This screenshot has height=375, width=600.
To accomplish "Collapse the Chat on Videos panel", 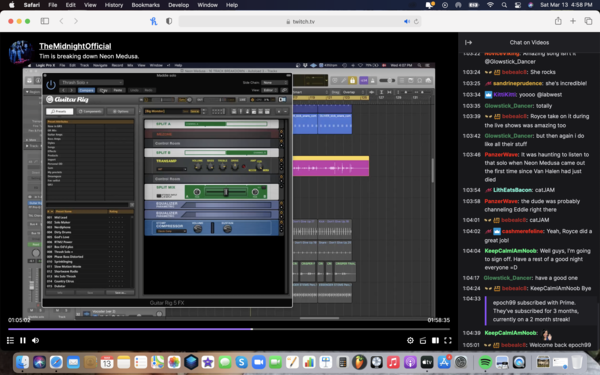I will [468, 42].
